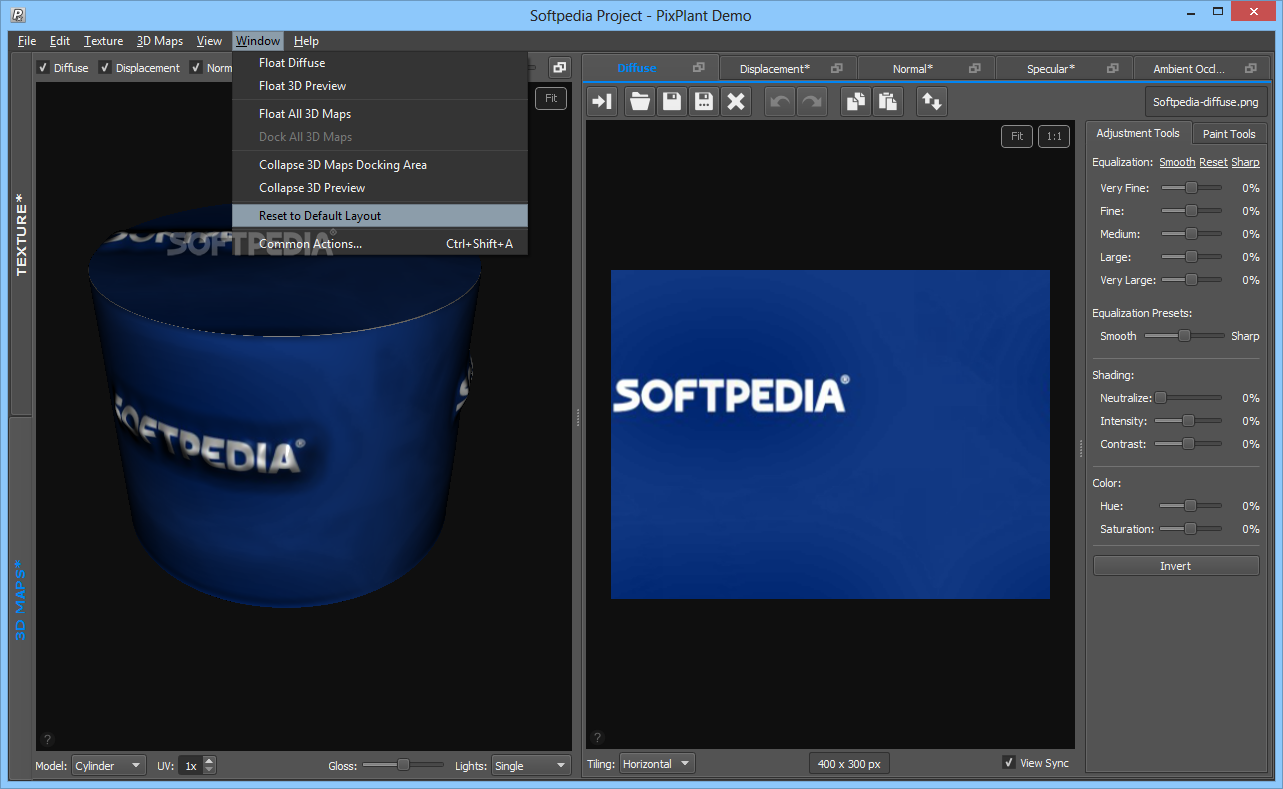Click the Save As floppy icon with dots
The height and width of the screenshot is (789, 1283).
[x=704, y=101]
